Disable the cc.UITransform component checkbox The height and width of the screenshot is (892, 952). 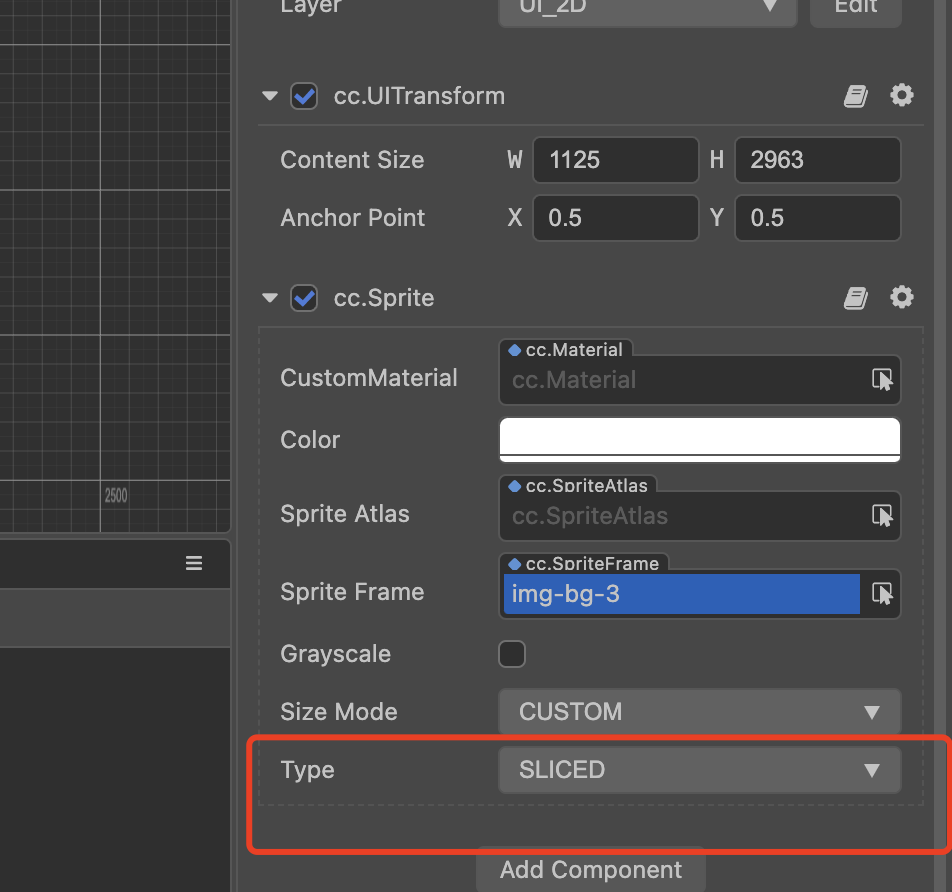coord(304,97)
